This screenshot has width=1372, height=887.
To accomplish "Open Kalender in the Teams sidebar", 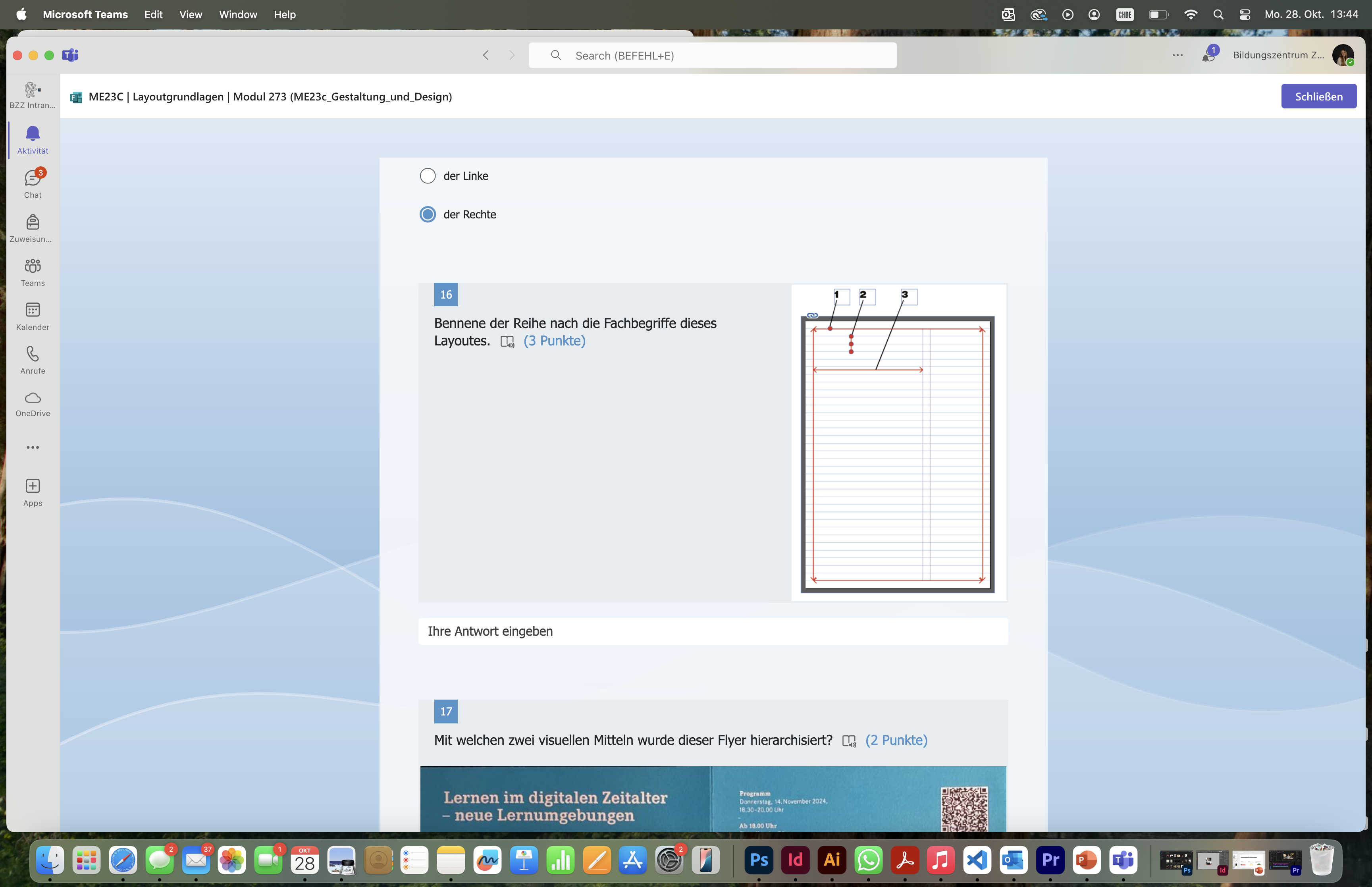I will pyautogui.click(x=33, y=316).
